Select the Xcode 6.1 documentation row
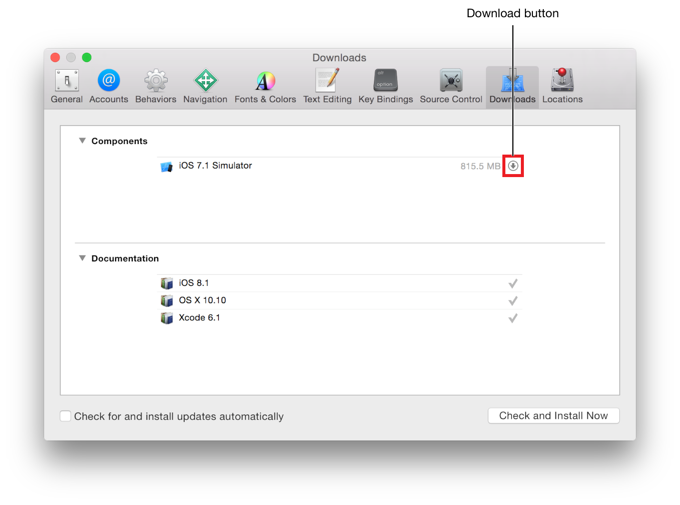 [x=340, y=318]
